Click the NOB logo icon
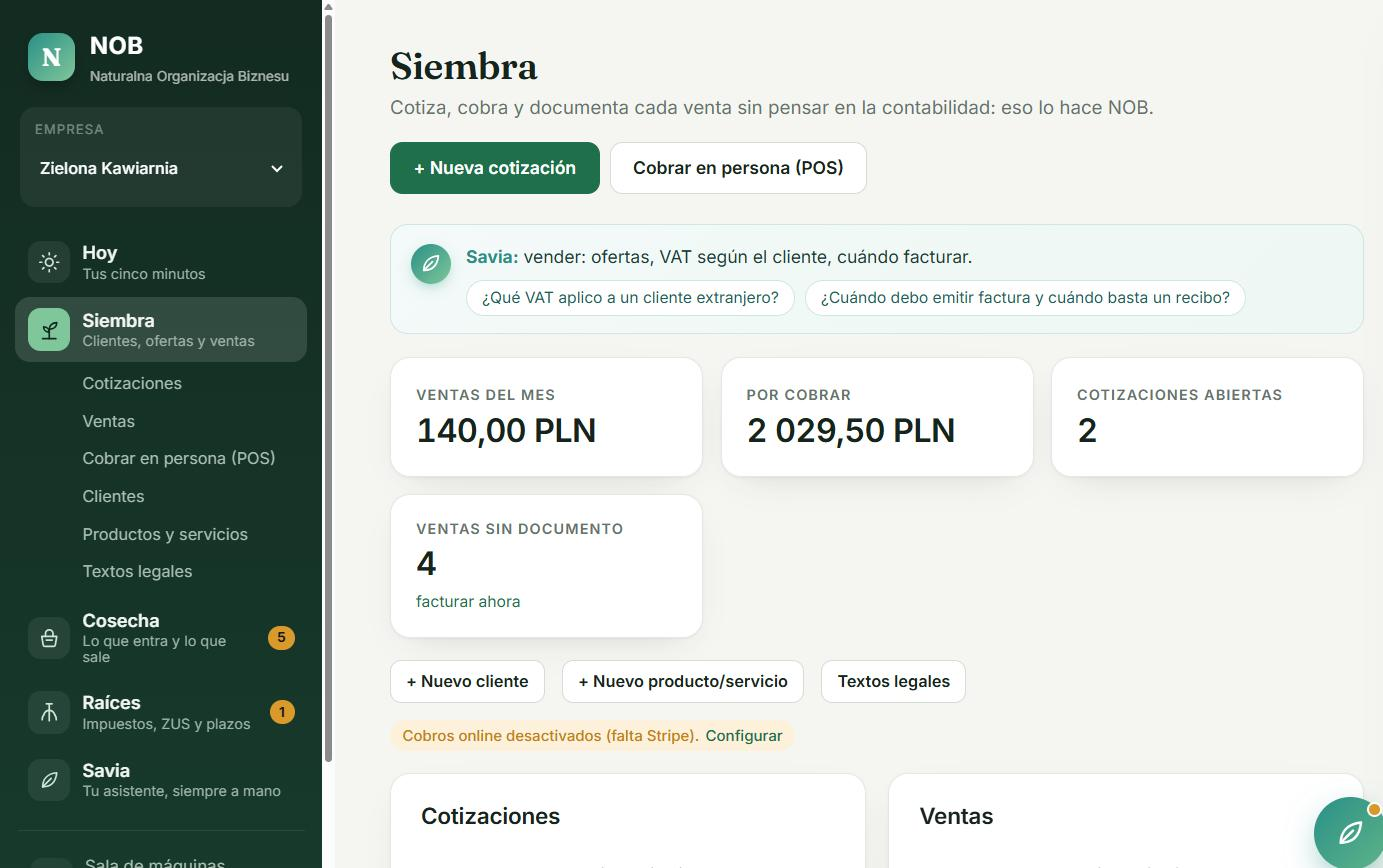 pyautogui.click(x=51, y=57)
